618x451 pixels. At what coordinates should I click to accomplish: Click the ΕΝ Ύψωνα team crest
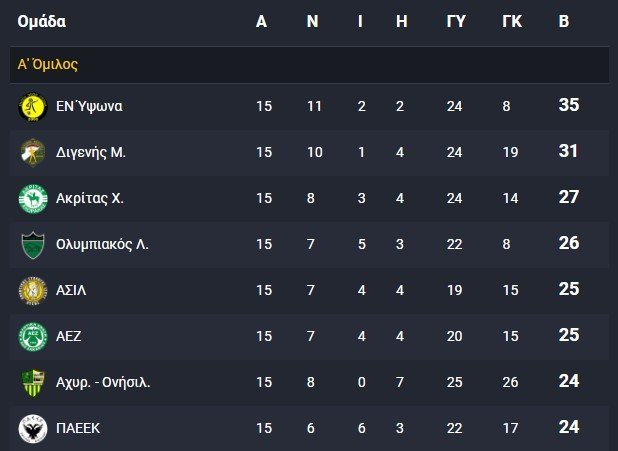point(33,107)
